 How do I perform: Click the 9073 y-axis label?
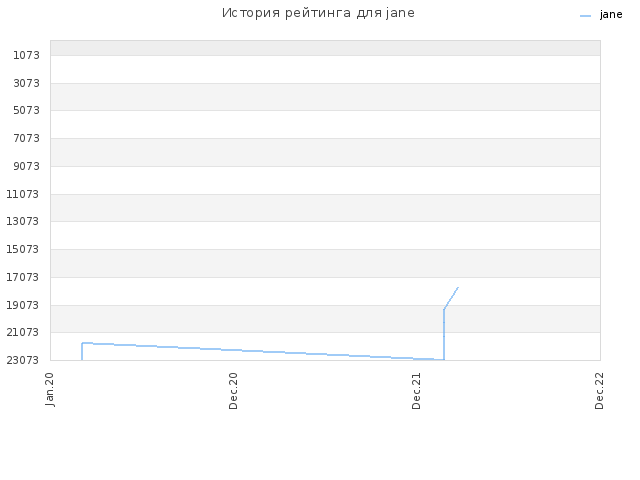click(27, 166)
